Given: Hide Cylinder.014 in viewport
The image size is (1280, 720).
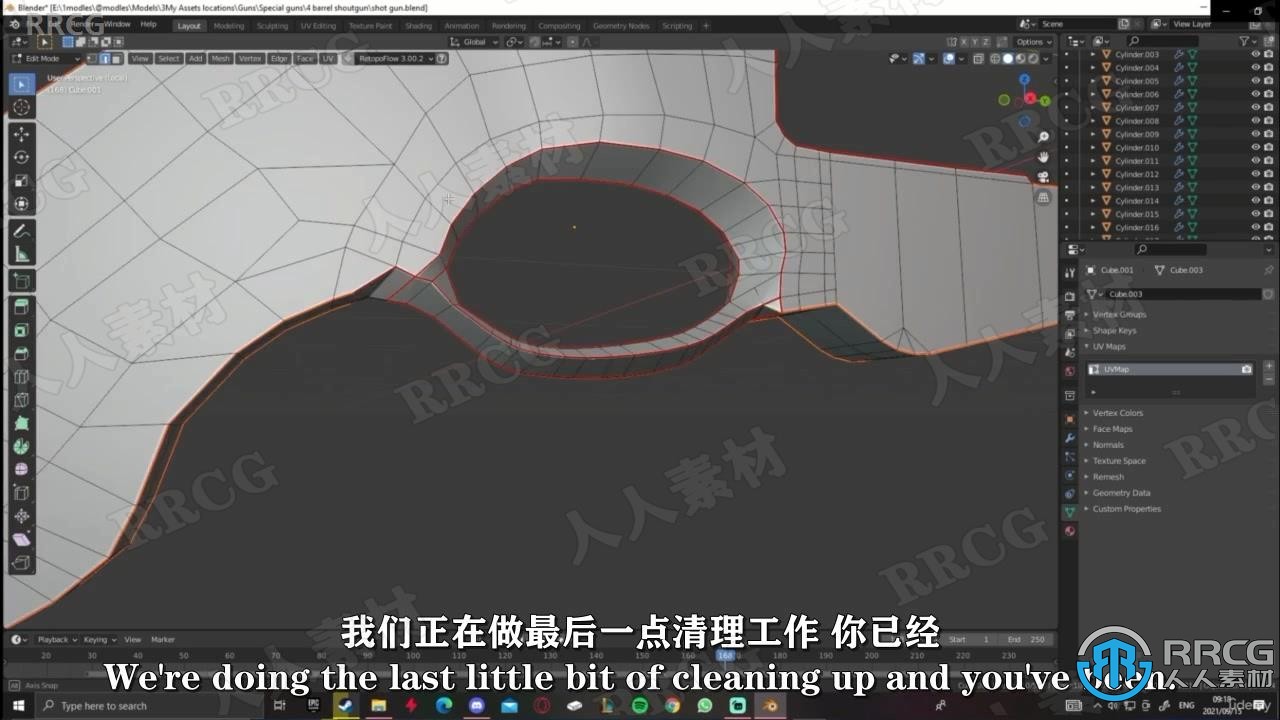Looking at the screenshot, I should pos(1255,201).
